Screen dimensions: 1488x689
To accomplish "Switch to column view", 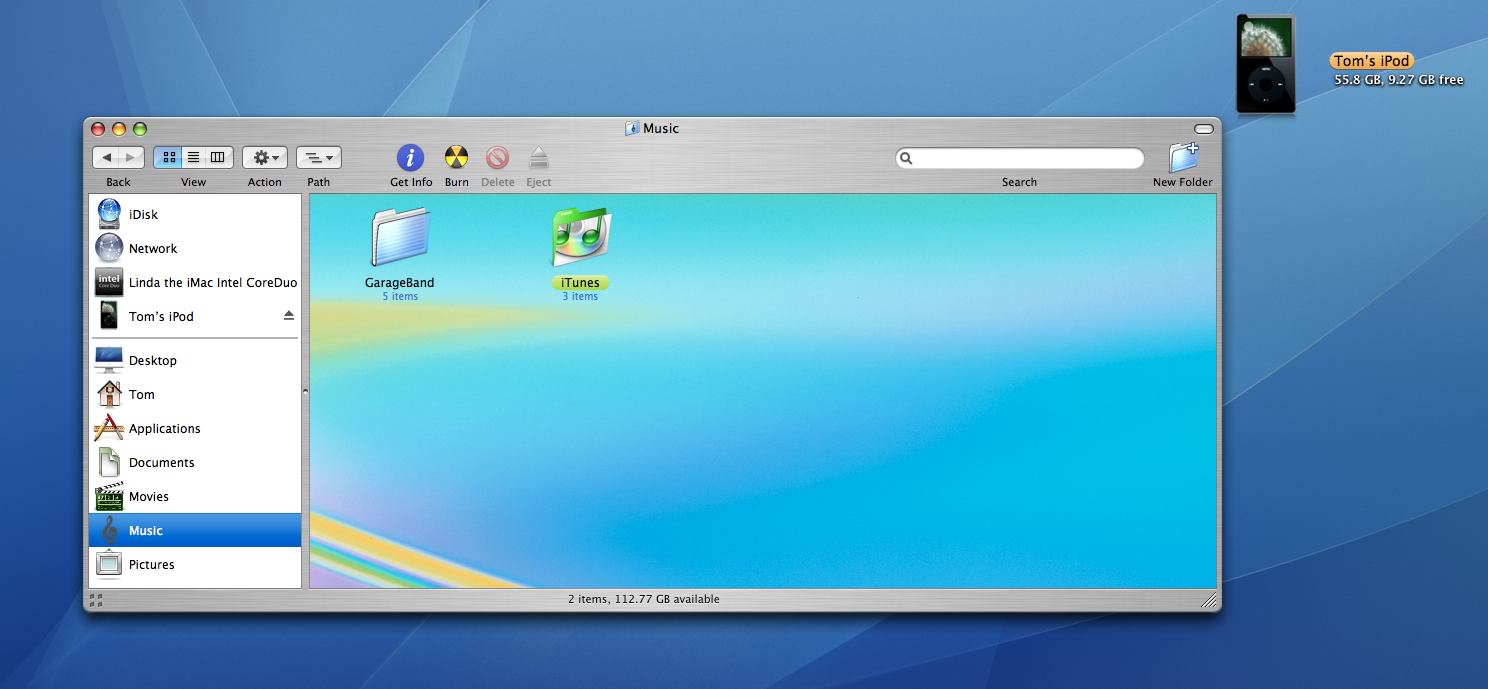I will 219,158.
